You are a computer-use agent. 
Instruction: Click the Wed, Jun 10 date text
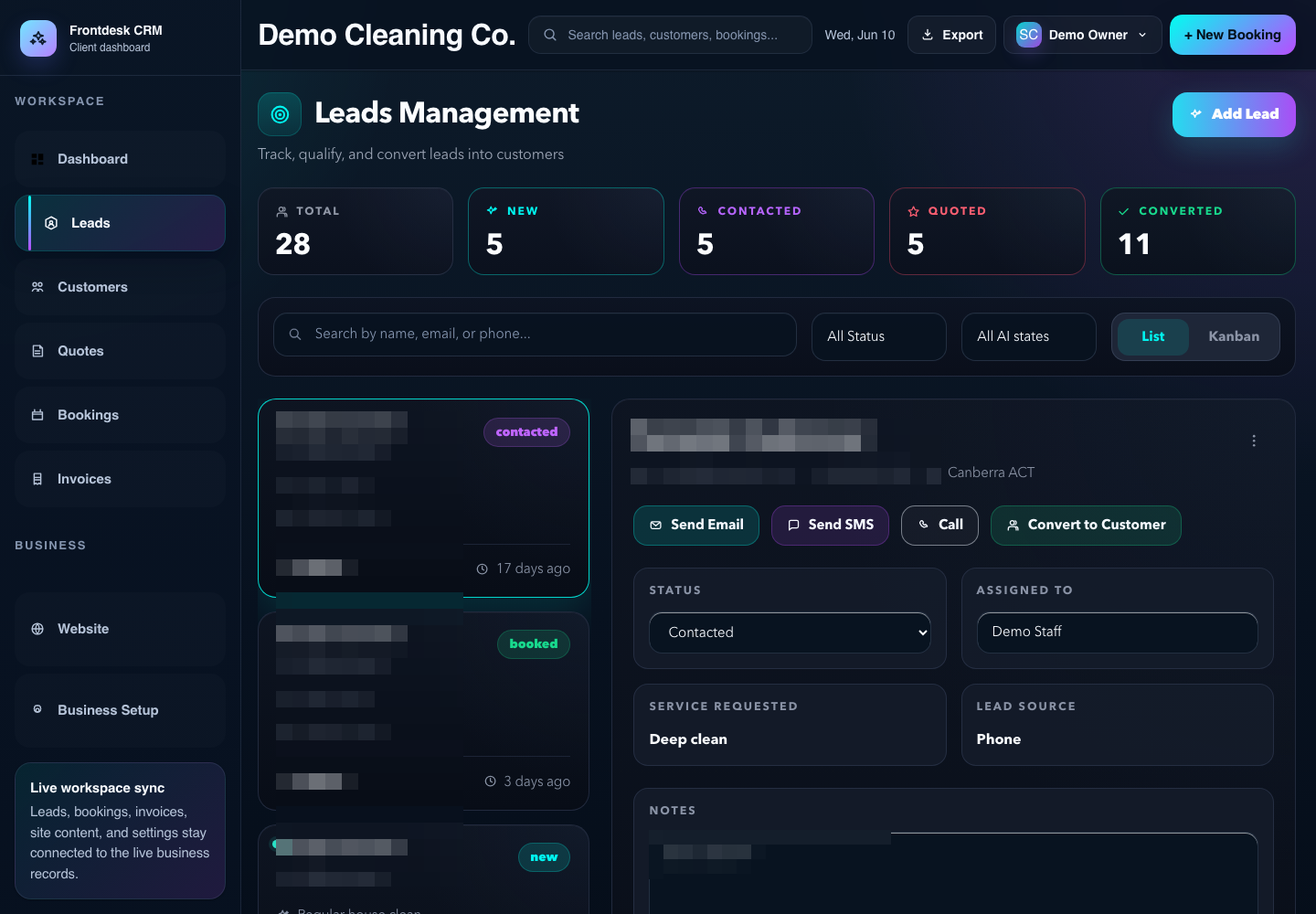[x=860, y=35]
